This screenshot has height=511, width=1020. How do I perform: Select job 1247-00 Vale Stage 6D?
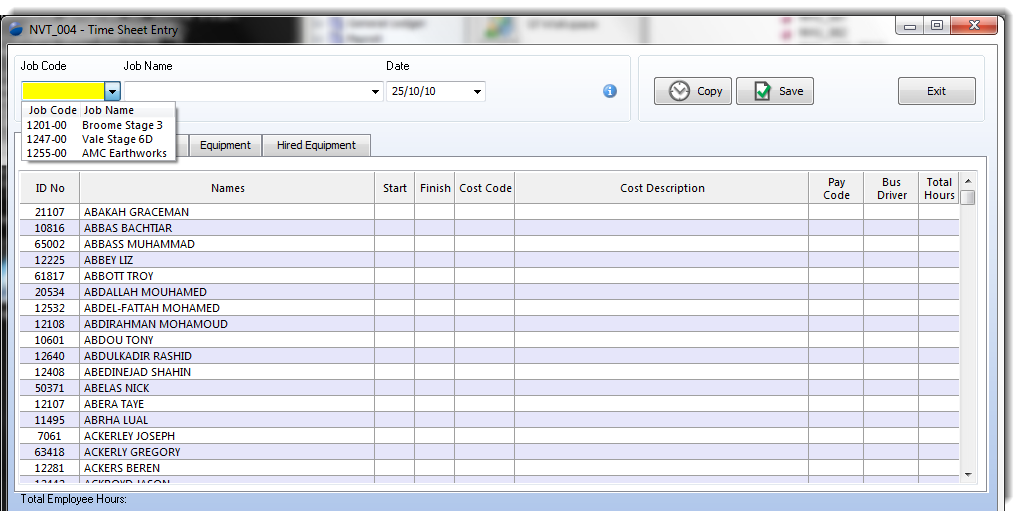pos(98,139)
